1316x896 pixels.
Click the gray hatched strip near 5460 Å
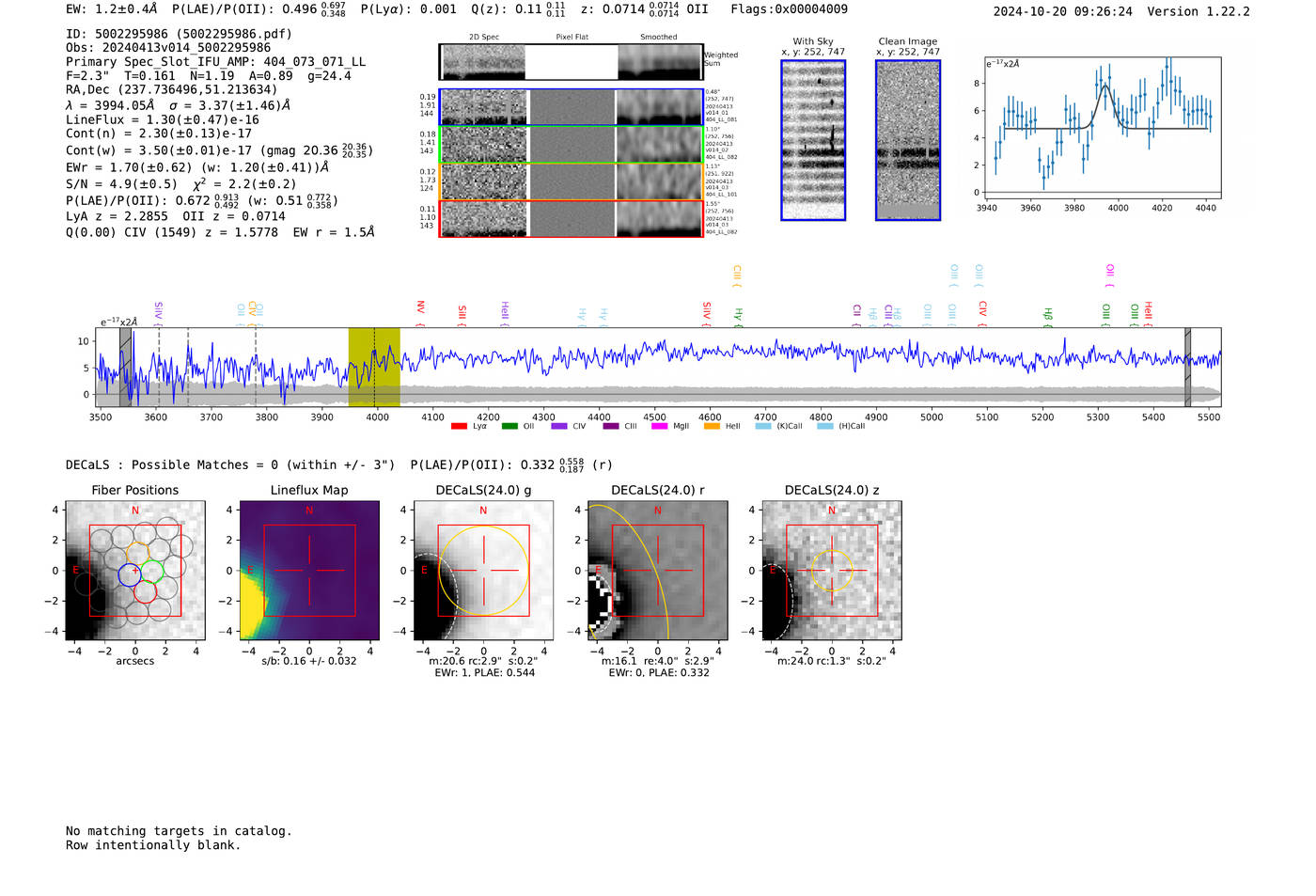click(1187, 367)
